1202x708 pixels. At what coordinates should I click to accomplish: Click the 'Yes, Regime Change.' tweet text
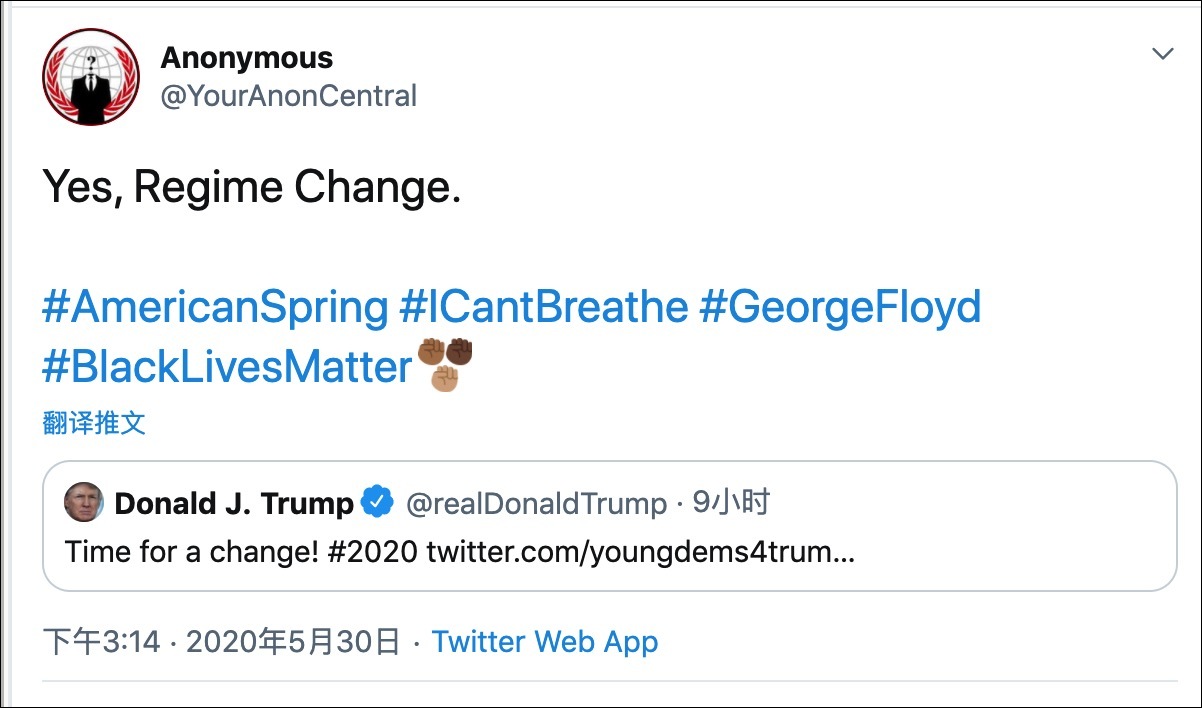[x=252, y=187]
